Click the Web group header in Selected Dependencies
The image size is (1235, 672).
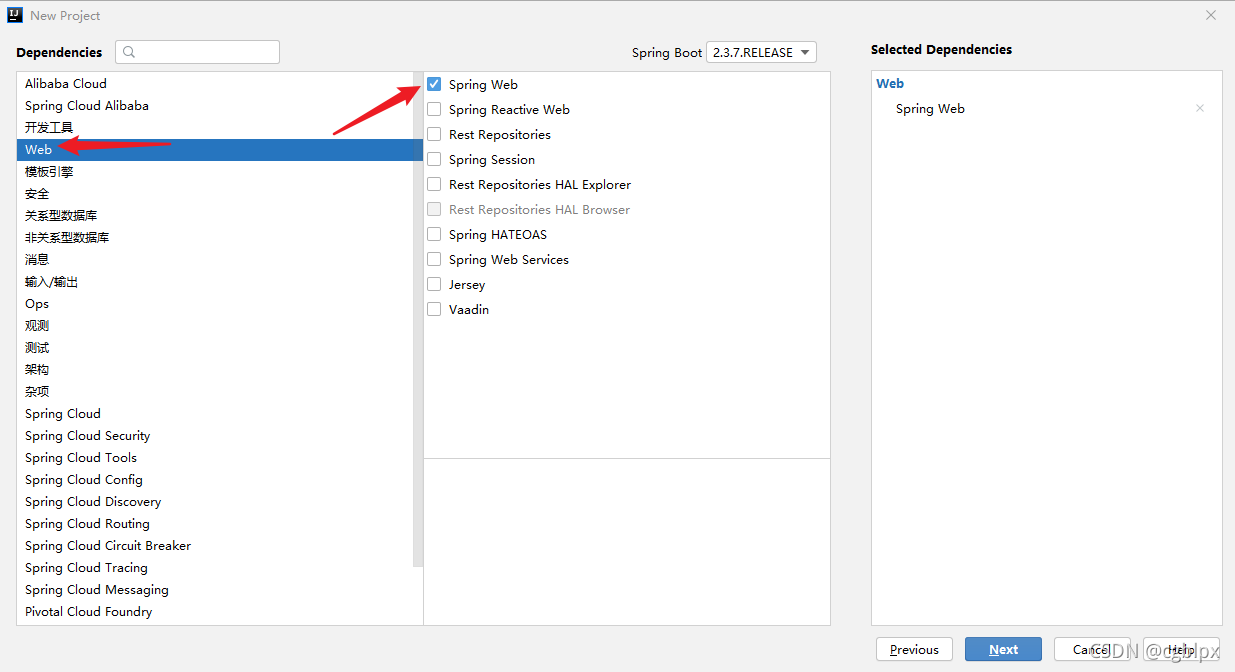pyautogui.click(x=890, y=84)
